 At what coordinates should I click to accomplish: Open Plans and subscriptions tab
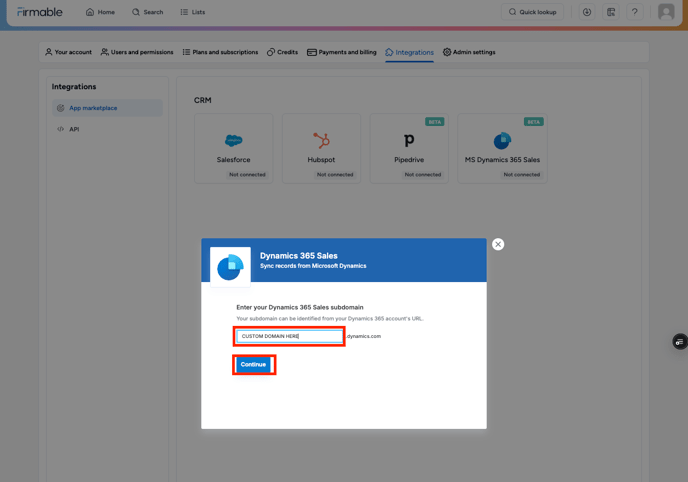pos(220,52)
